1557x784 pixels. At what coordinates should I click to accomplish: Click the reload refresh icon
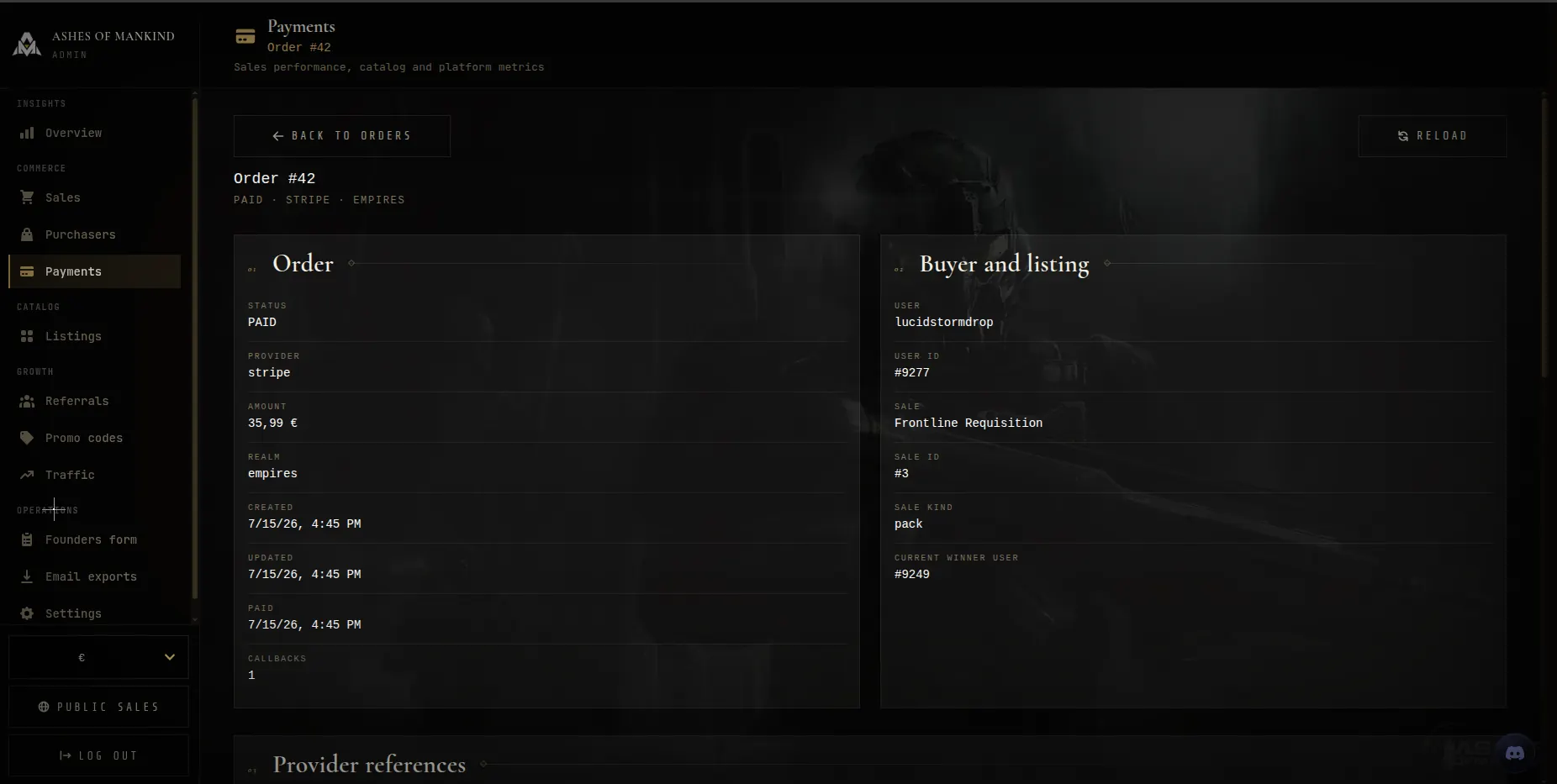pyautogui.click(x=1403, y=136)
